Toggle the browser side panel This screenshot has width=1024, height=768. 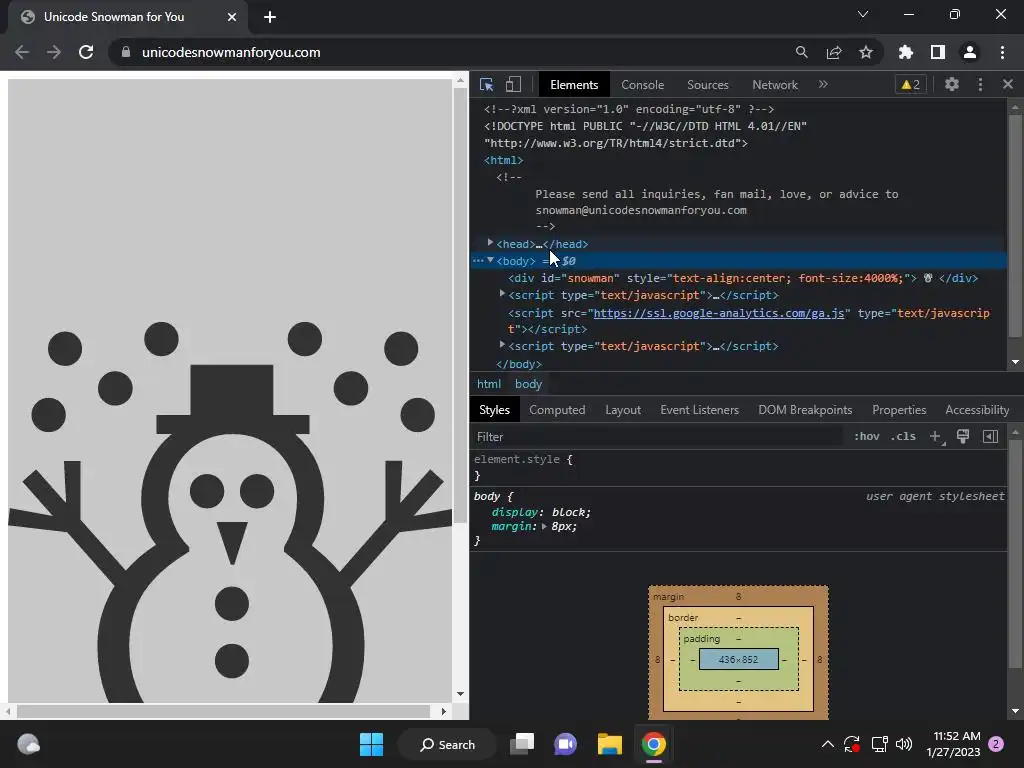(x=938, y=52)
